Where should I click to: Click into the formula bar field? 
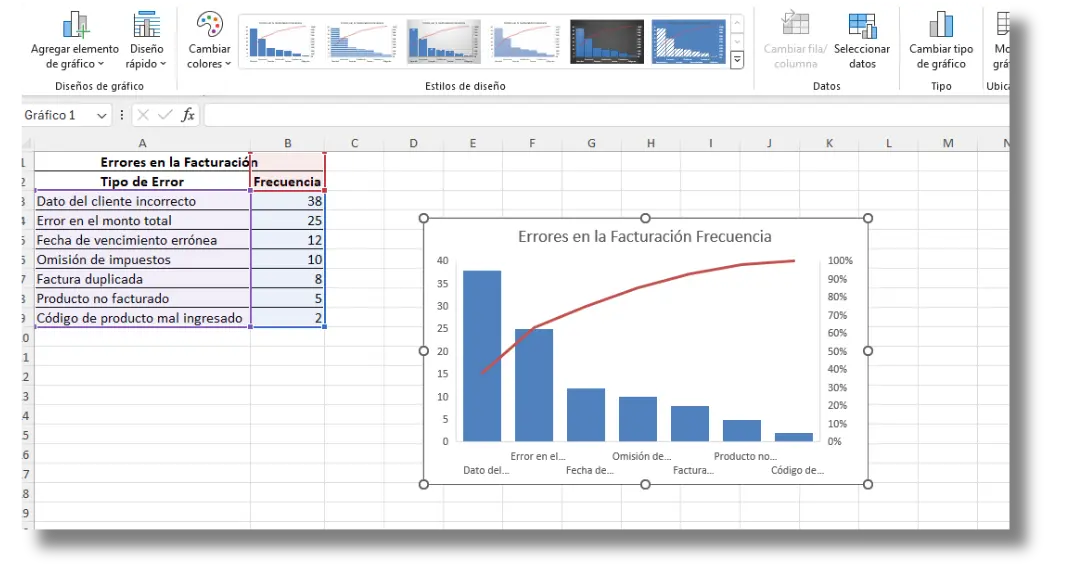(x=607, y=116)
